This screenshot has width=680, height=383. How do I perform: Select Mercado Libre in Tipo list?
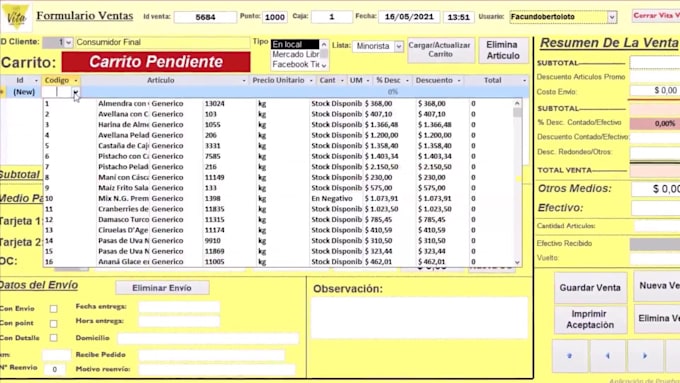295,54
